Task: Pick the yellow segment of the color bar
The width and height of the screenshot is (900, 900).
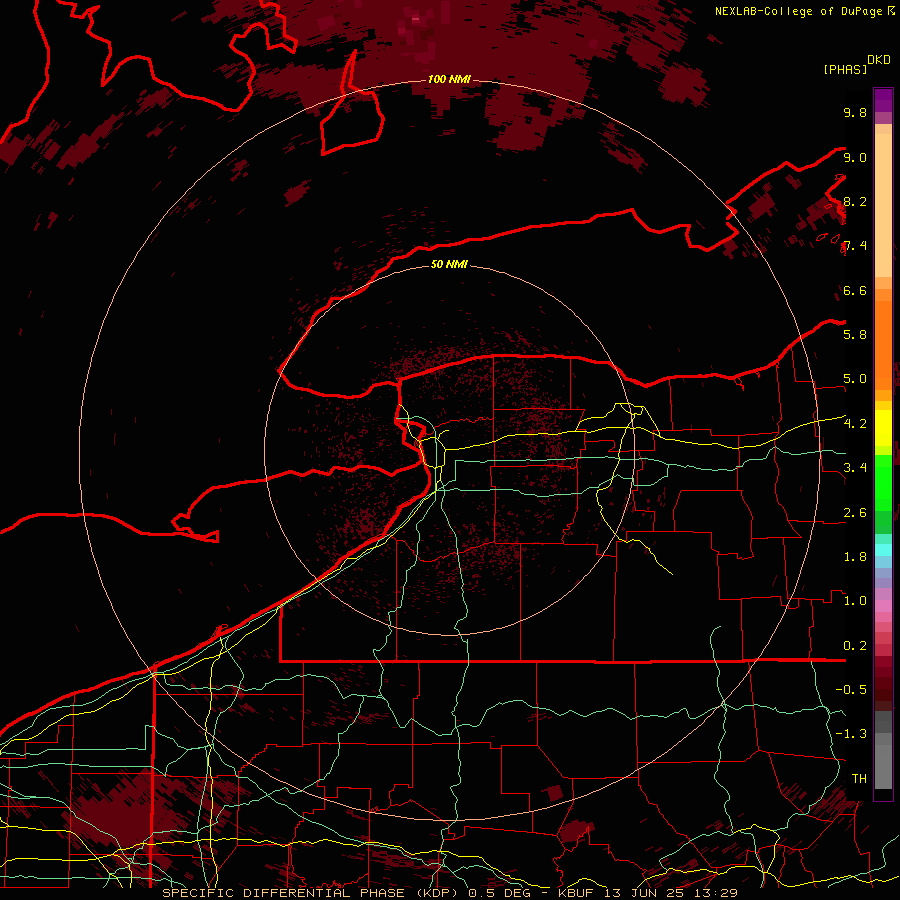Action: click(x=883, y=428)
